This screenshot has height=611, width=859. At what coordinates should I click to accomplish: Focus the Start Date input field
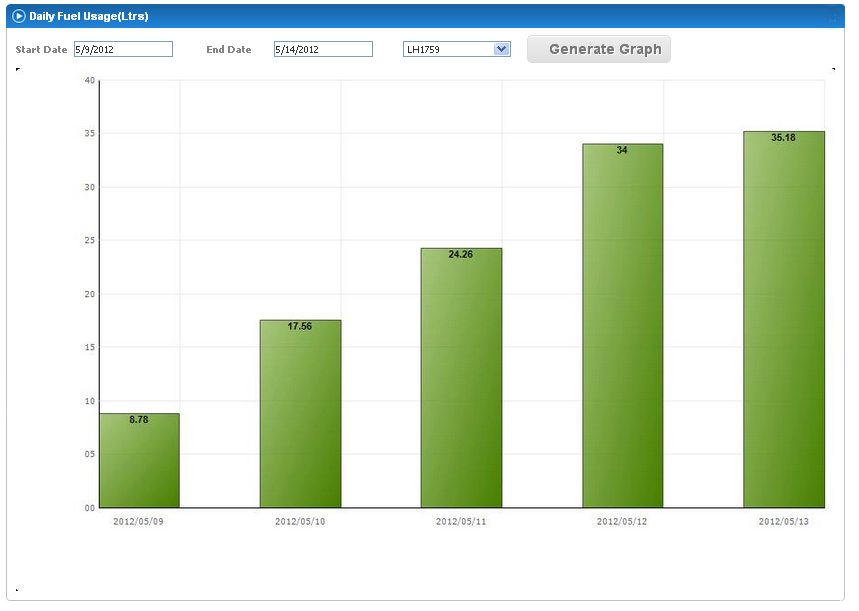(x=123, y=49)
